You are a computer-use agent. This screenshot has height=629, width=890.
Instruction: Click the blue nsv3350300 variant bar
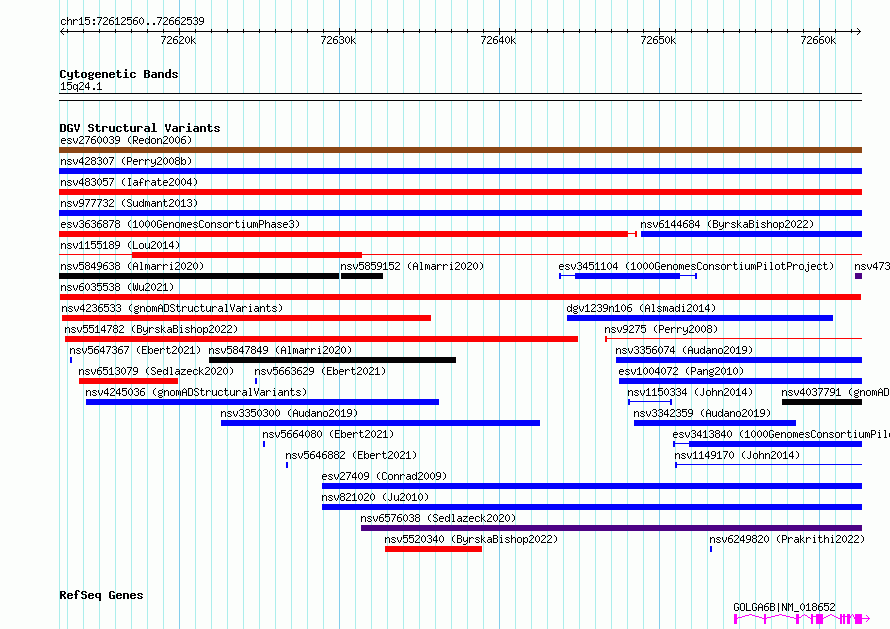point(380,423)
